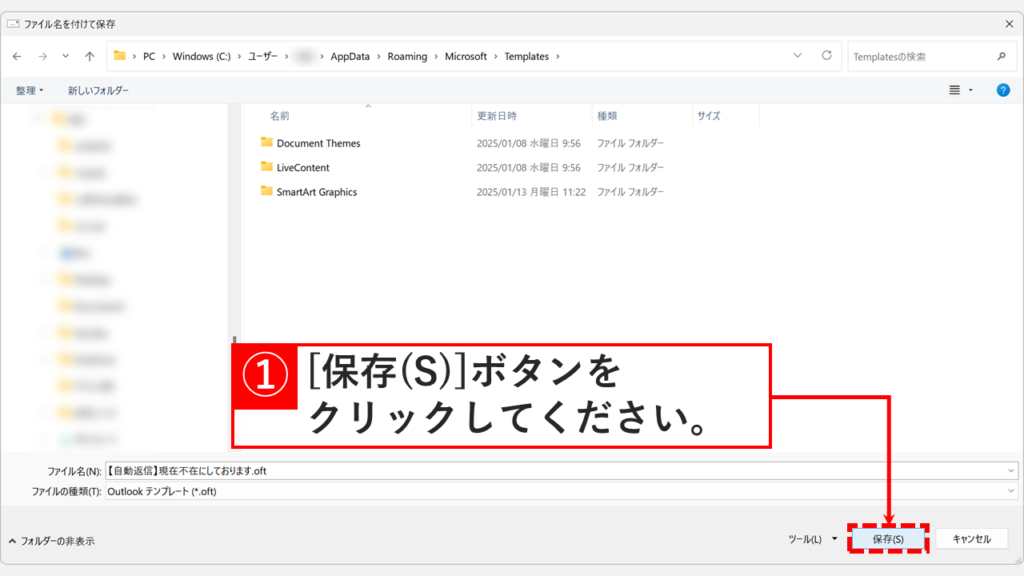Select Microsoft in the breadcrumb path
Viewport: 1024px width, 576px height.
[x=466, y=57]
